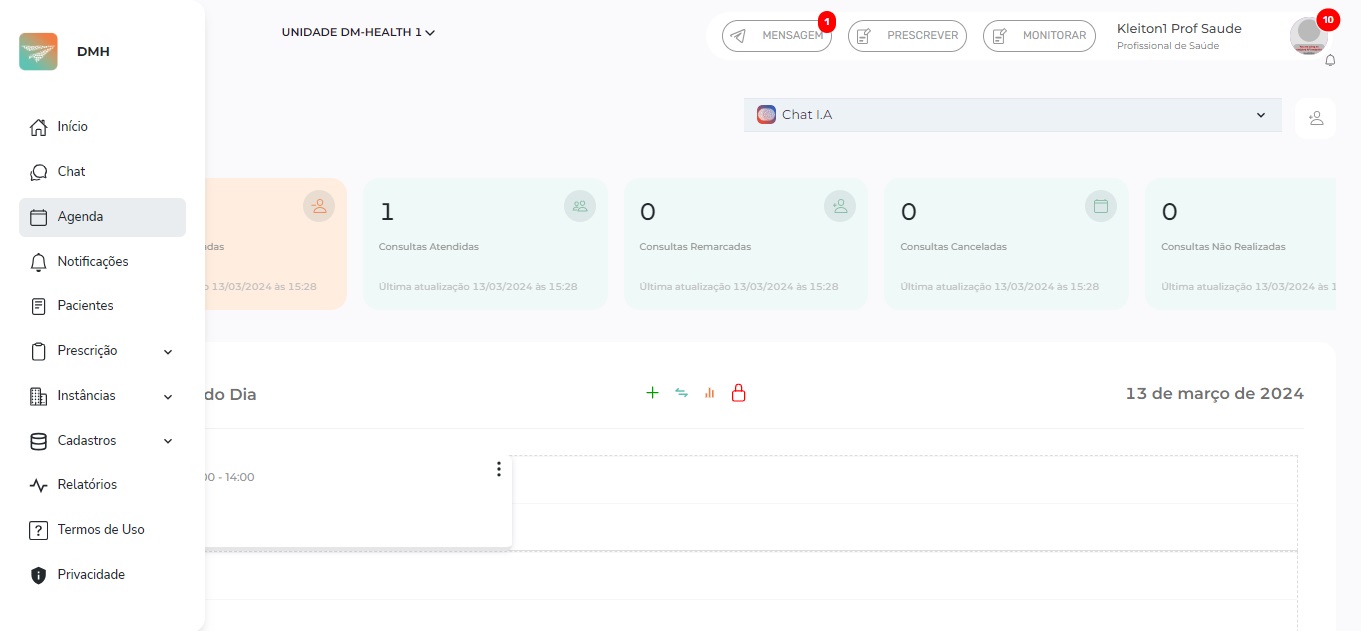Screen dimensions: 1366x634
Task: Open the Chat I.A dropdown selector
Action: tap(1012, 115)
